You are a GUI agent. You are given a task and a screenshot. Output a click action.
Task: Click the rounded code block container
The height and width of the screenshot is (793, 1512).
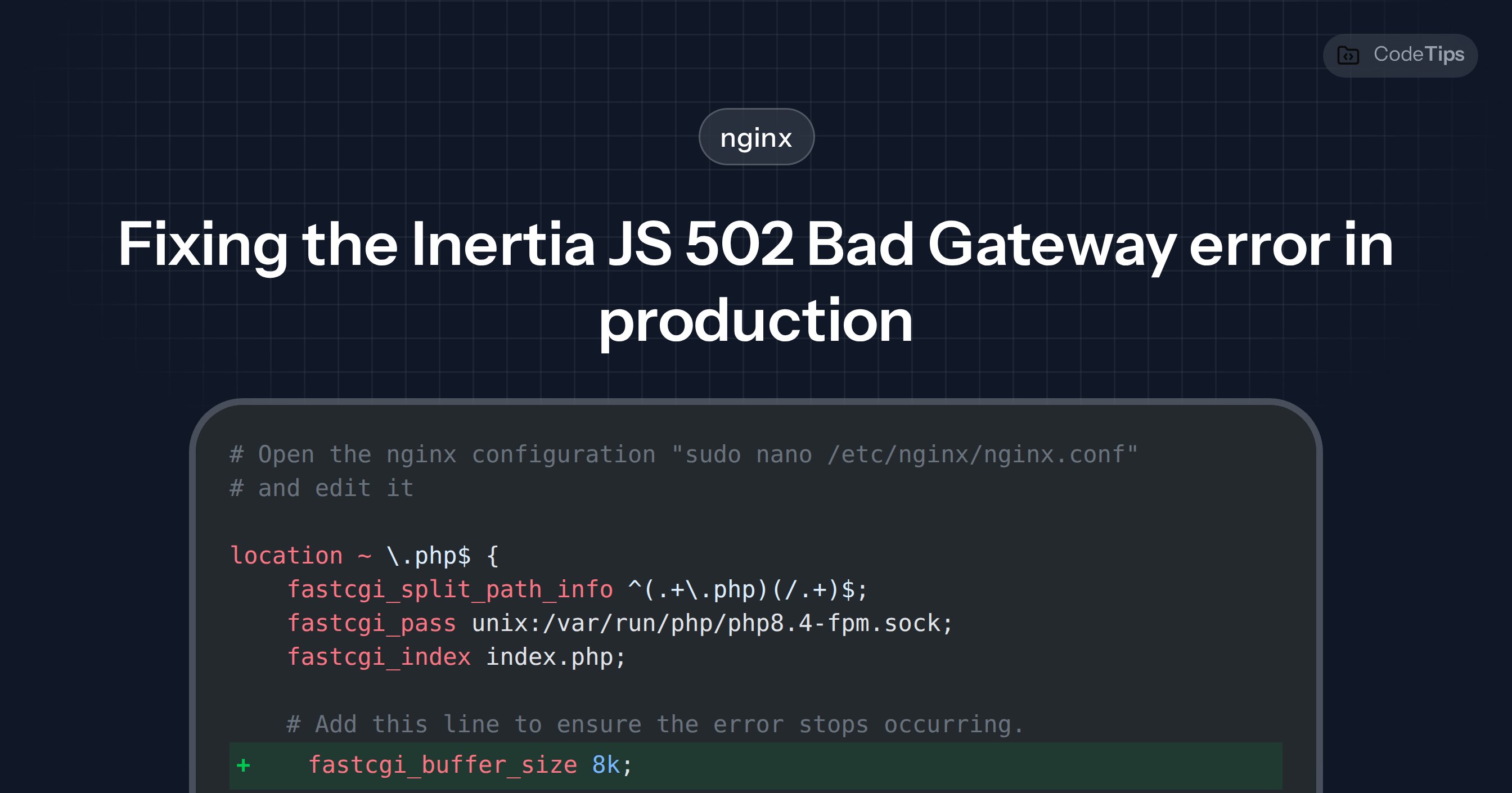pos(1115,528)
